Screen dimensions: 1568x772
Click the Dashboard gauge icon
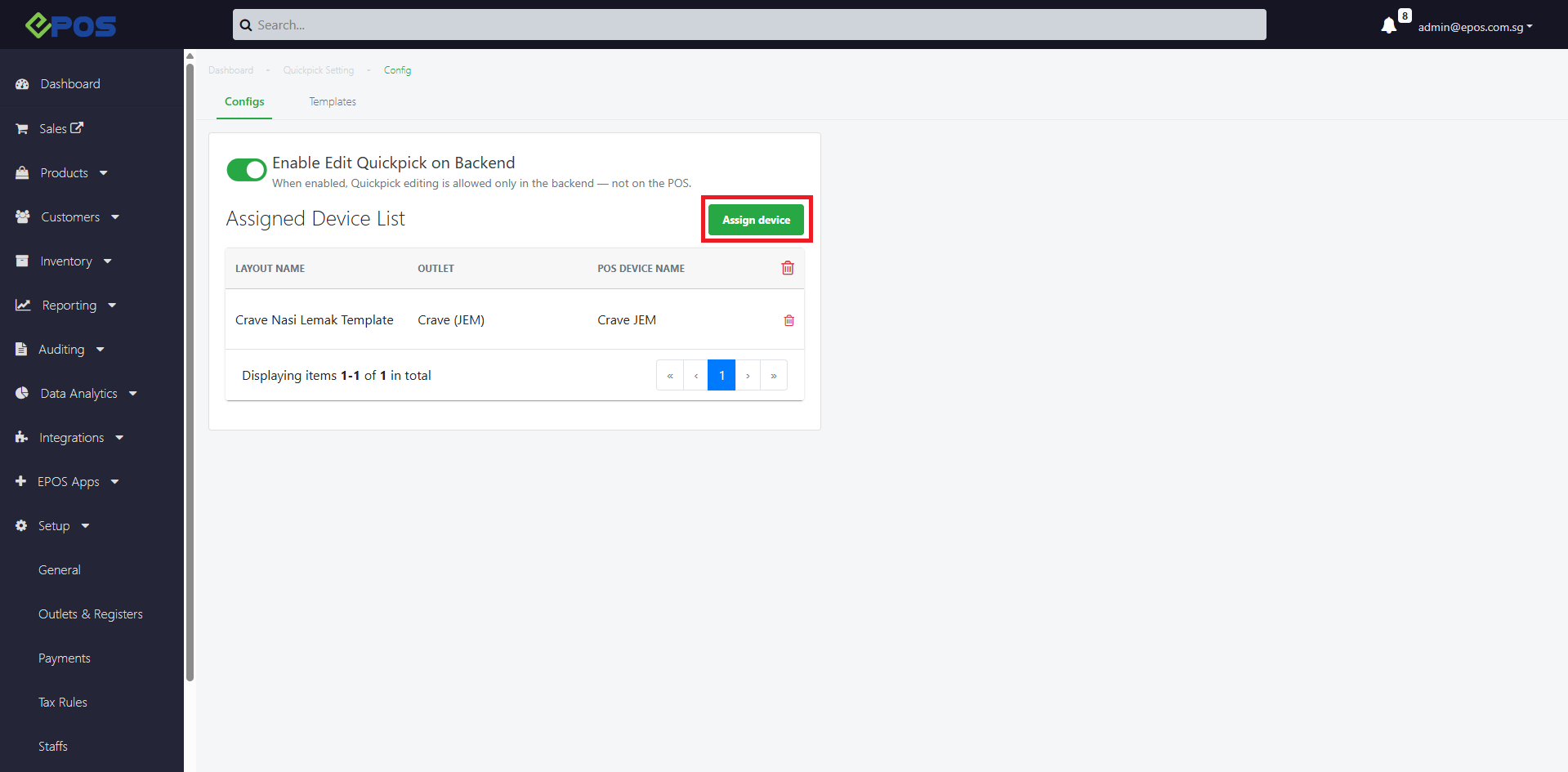coord(22,84)
